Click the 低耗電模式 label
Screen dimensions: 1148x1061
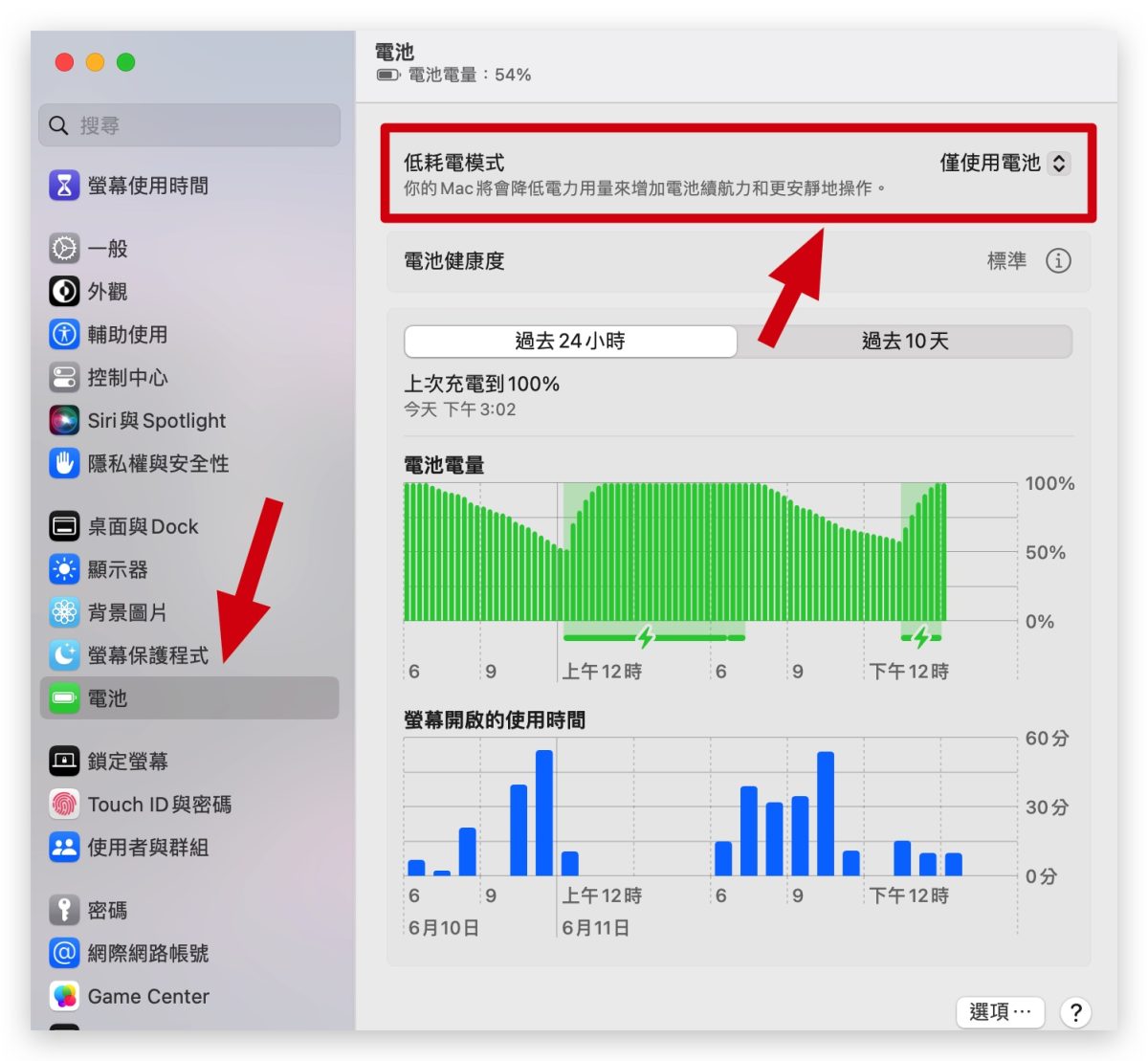pyautogui.click(x=453, y=163)
